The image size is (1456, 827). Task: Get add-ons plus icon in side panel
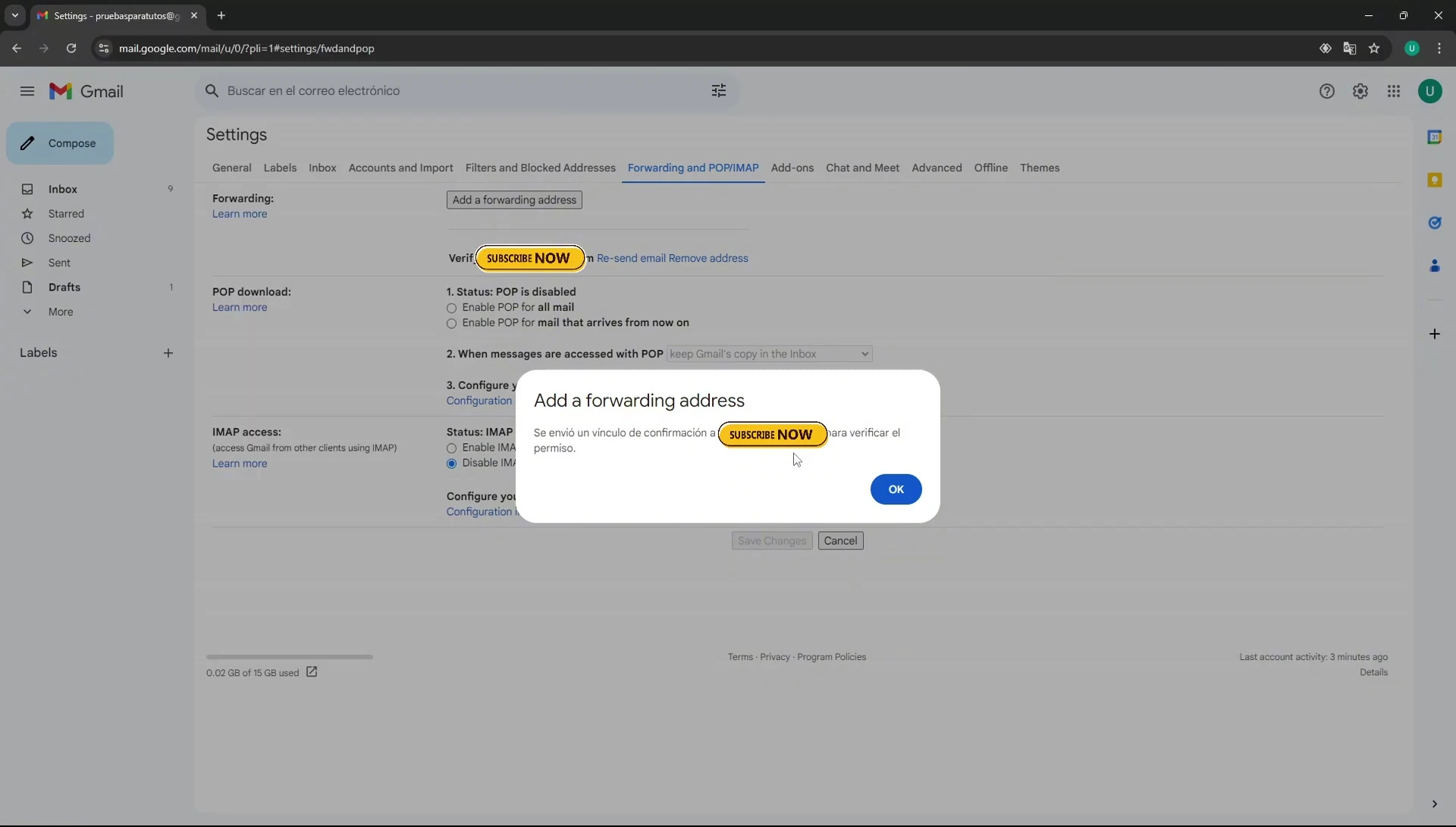[x=1435, y=334]
